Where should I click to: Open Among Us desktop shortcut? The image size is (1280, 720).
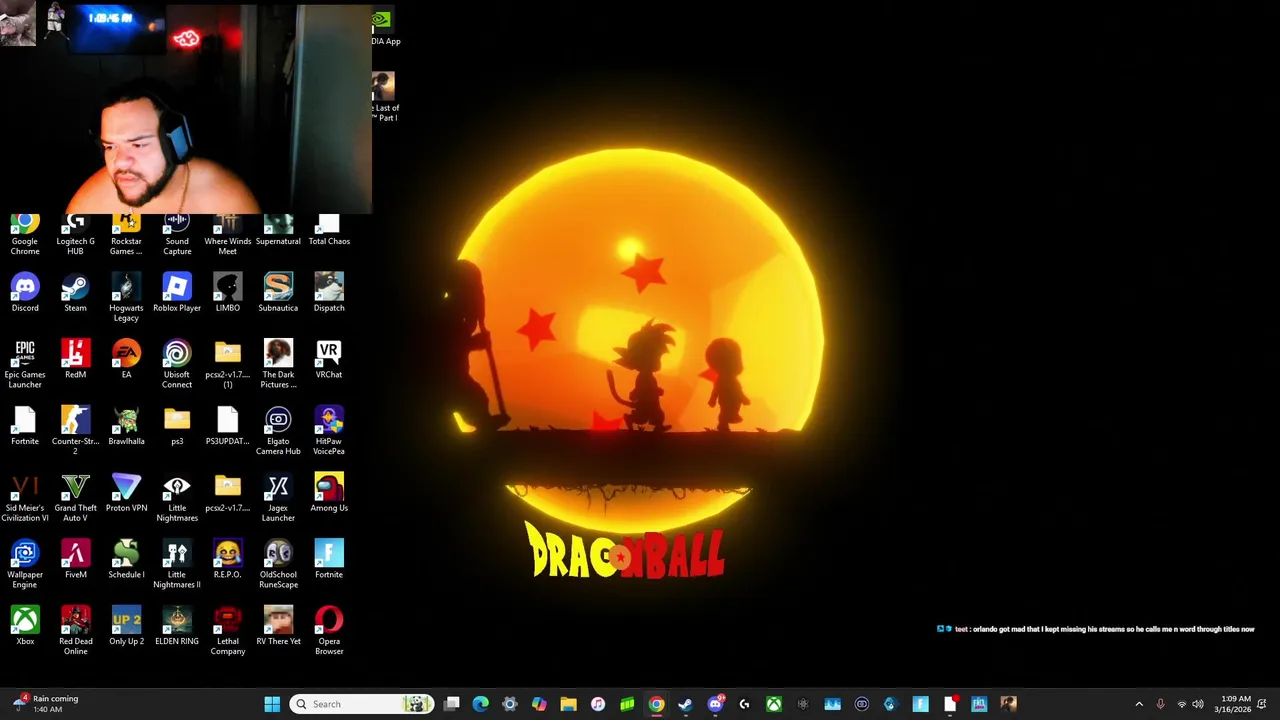pyautogui.click(x=329, y=493)
